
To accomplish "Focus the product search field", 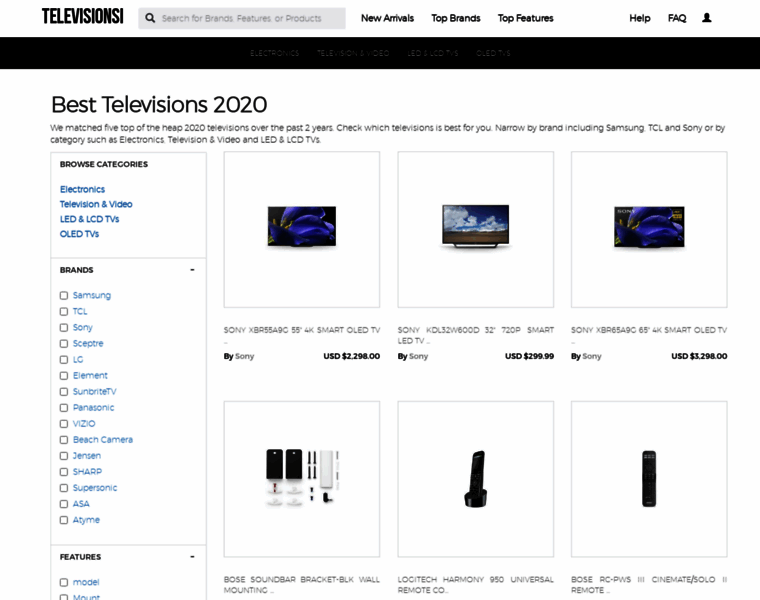I will [241, 18].
